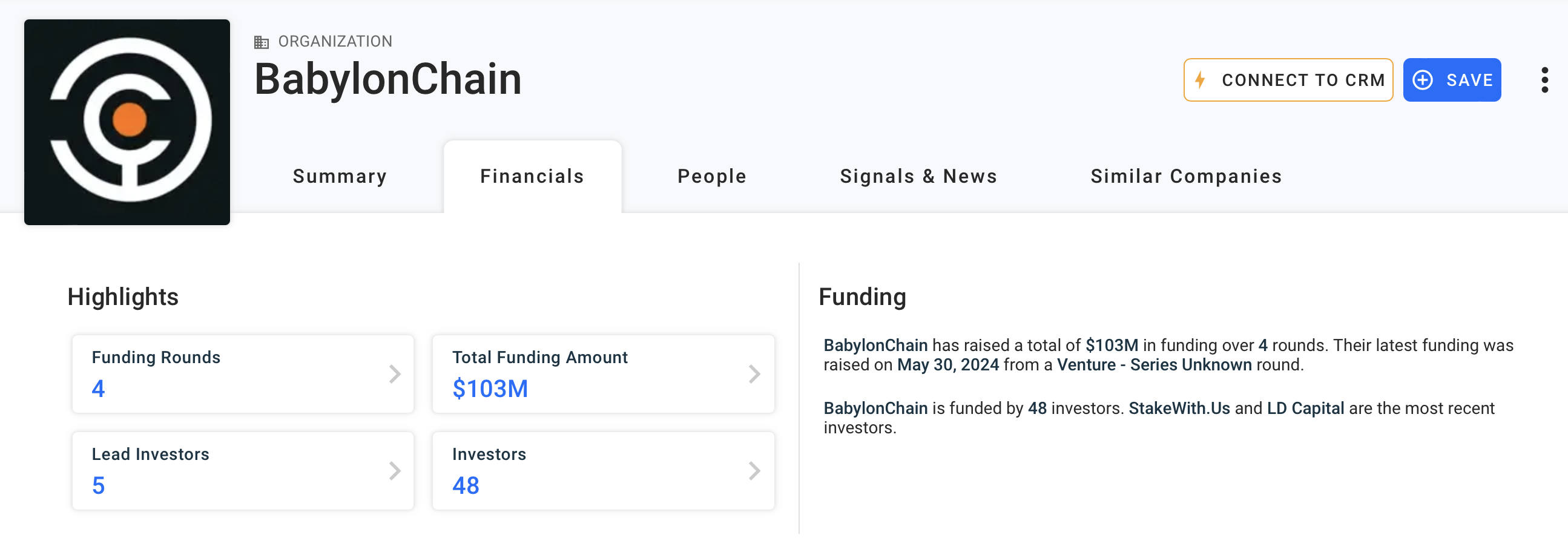The height and width of the screenshot is (558, 1568).
Task: Expand Investors card chevron arrow
Action: (x=754, y=470)
